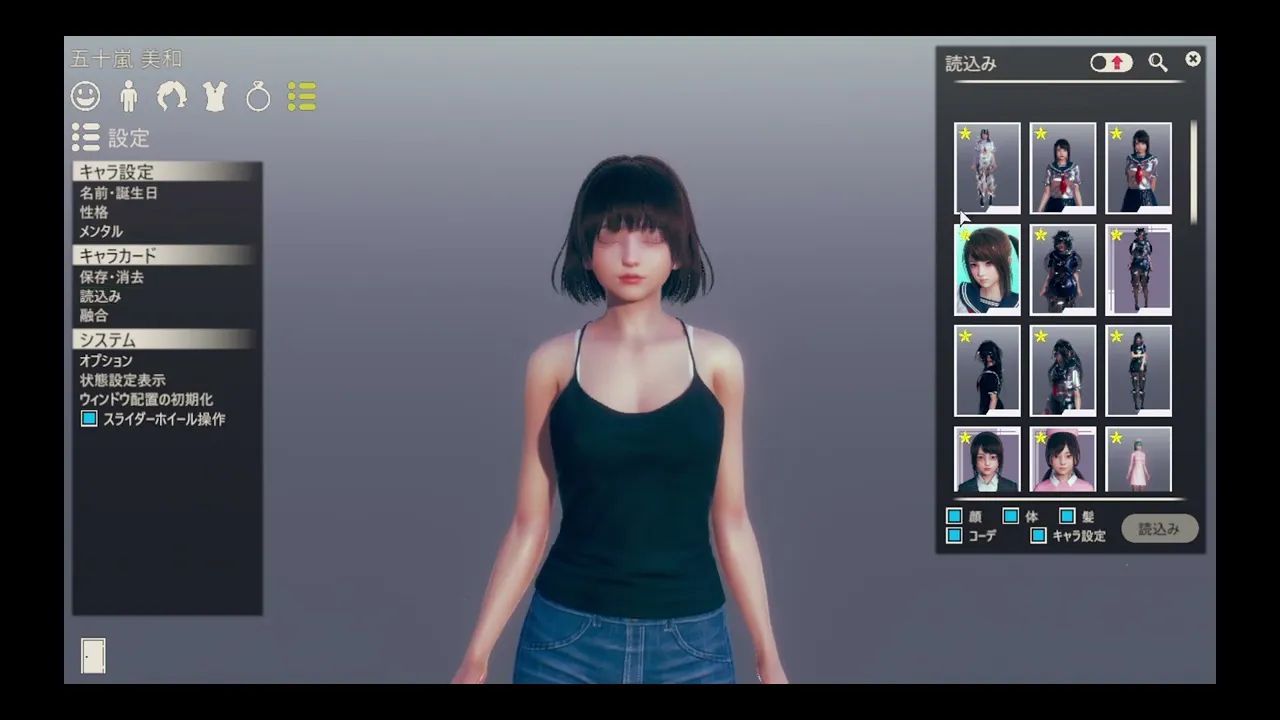Viewport: 1280px width, 720px height.
Task: Open 保存・消去 menu item
Action: pyautogui.click(x=112, y=277)
